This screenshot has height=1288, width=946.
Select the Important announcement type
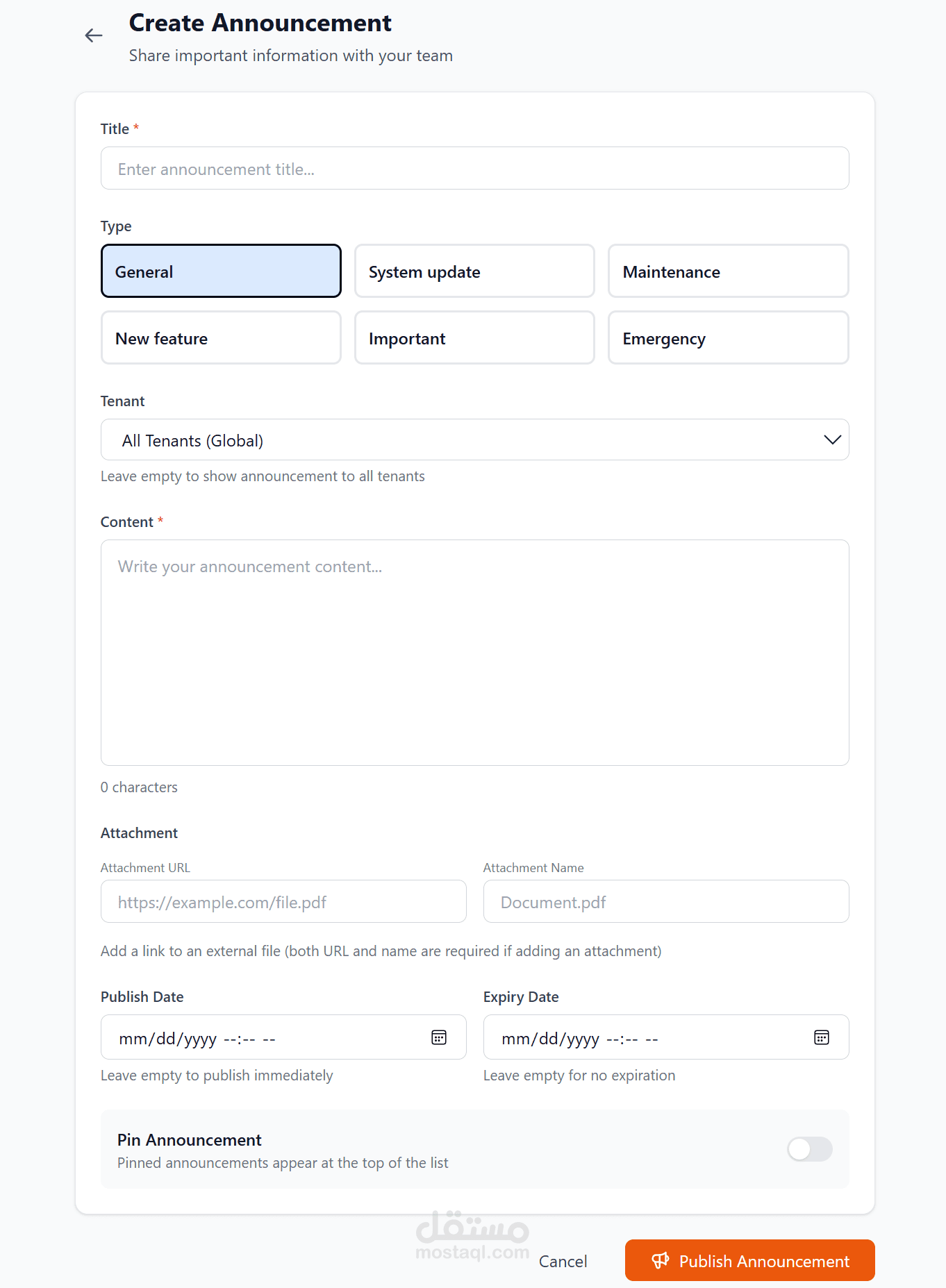point(474,337)
